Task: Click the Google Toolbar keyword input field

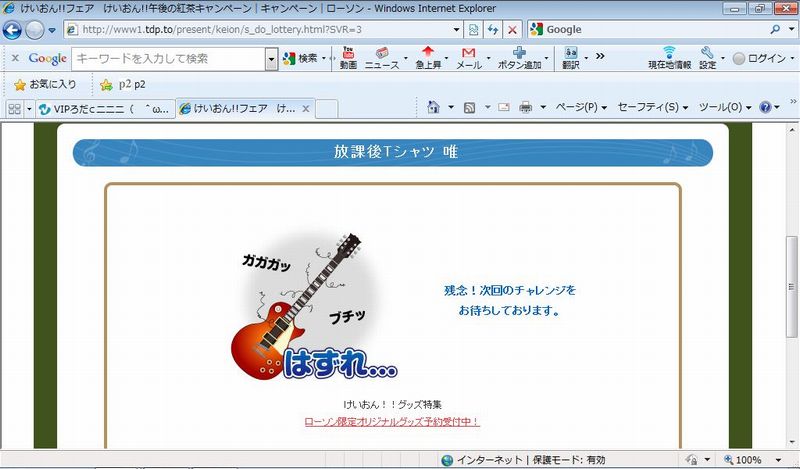Action: pyautogui.click(x=169, y=59)
